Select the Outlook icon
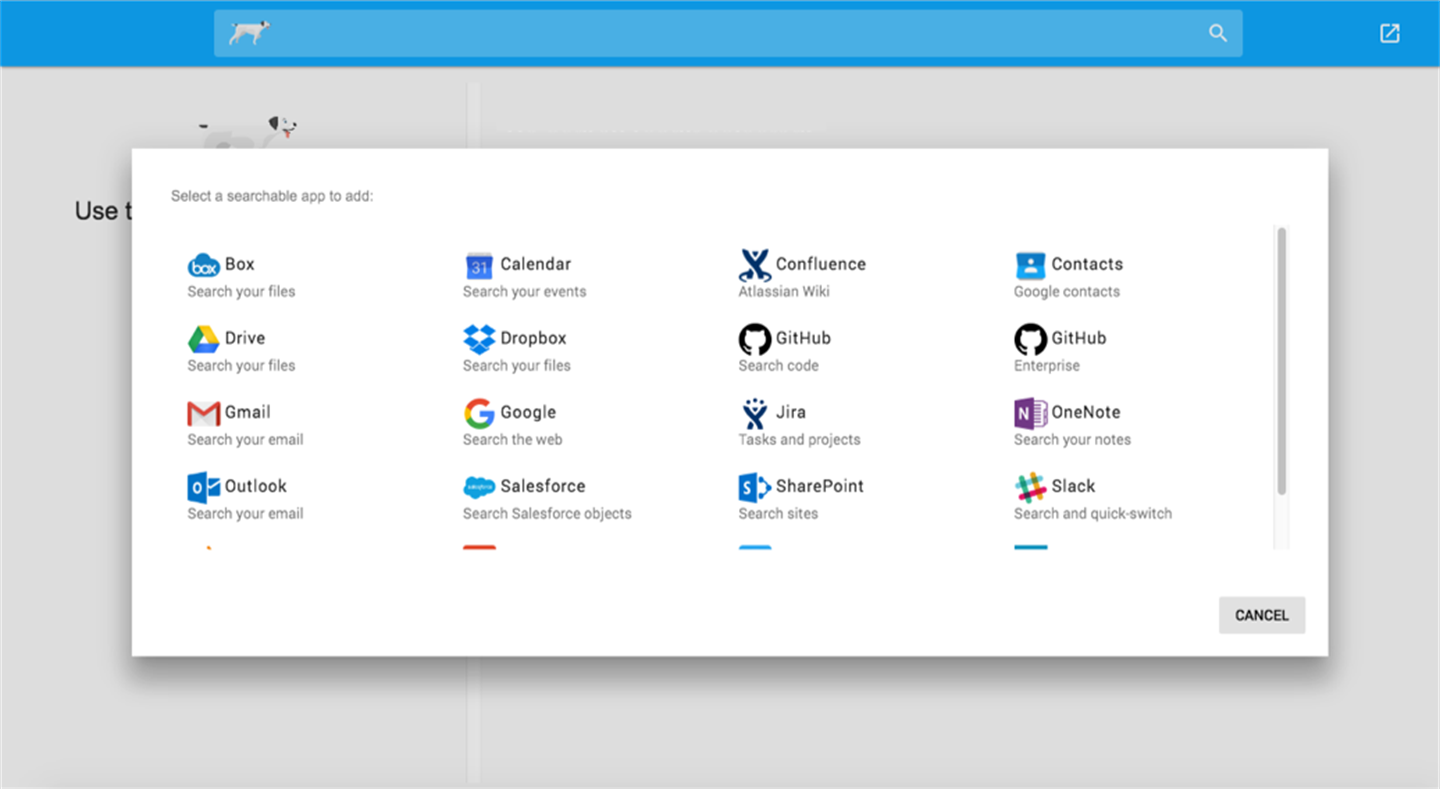This screenshot has height=789, width=1440. tap(204, 487)
